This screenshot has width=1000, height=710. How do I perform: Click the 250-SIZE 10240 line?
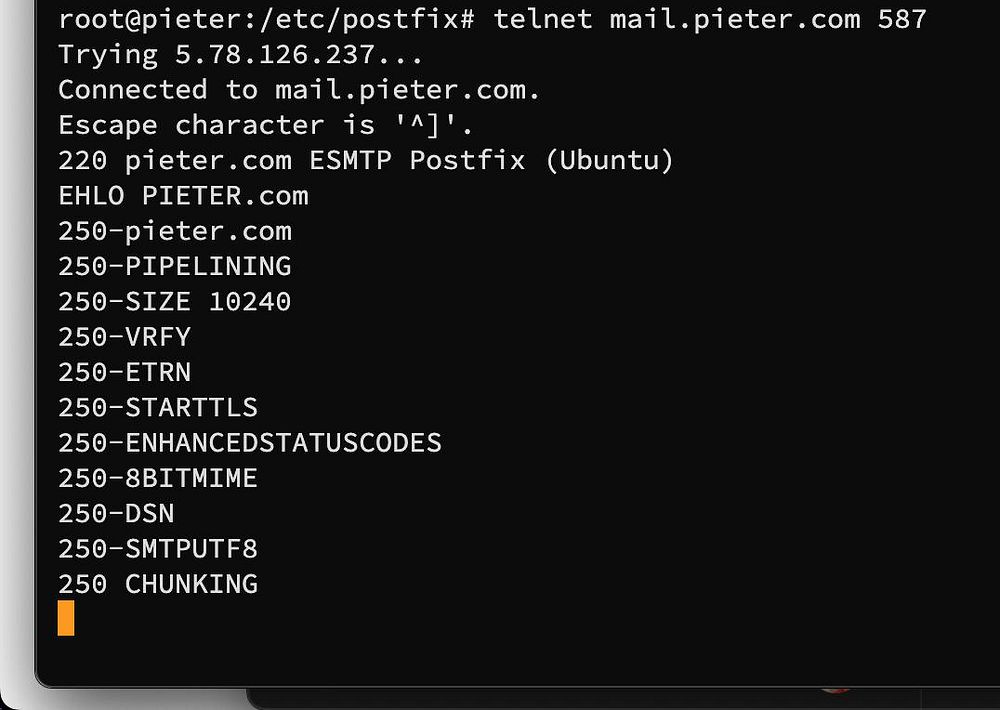click(175, 302)
